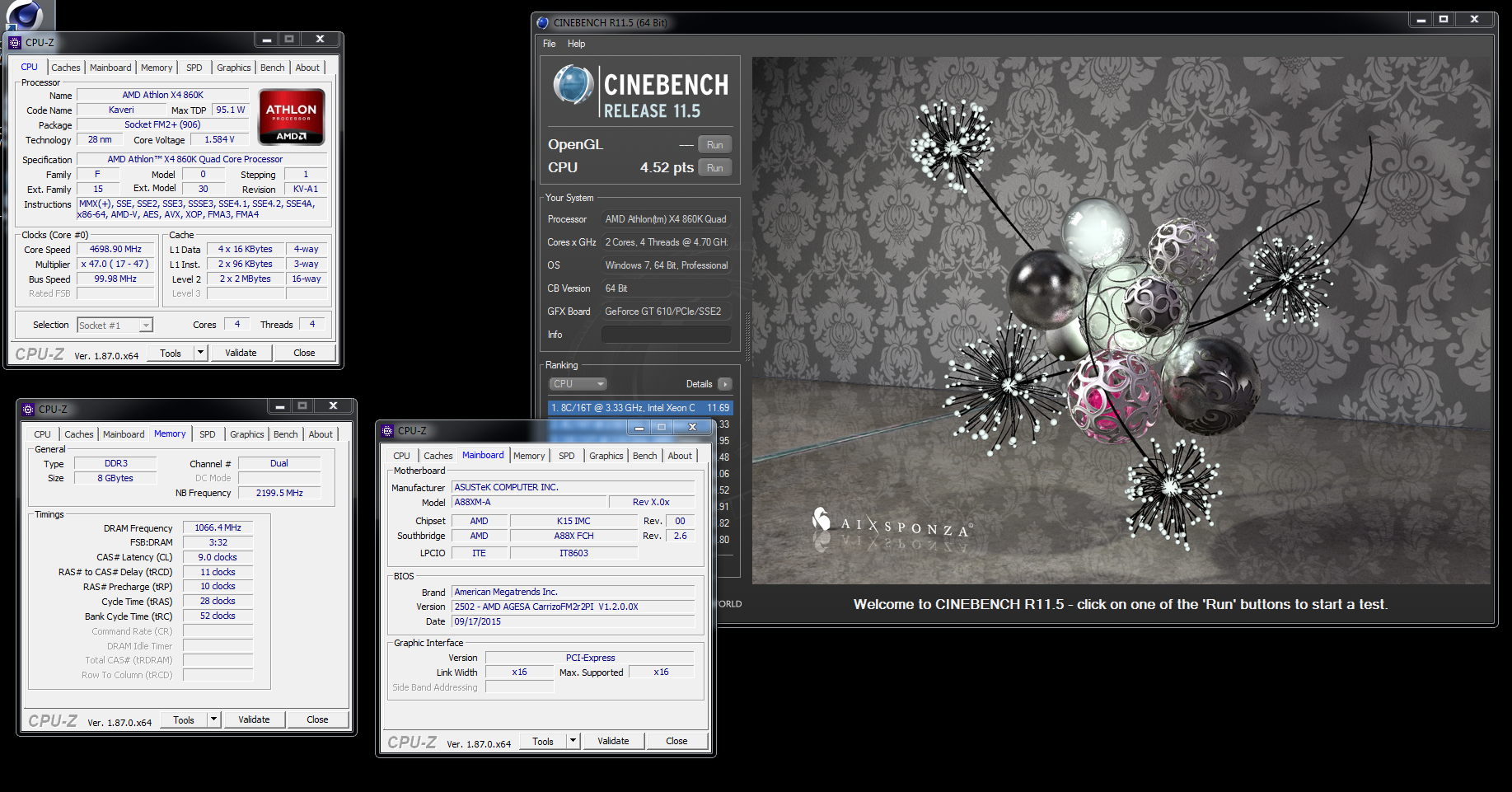
Task: Click Validate in Mainboard CPU-Z window
Action: click(613, 741)
